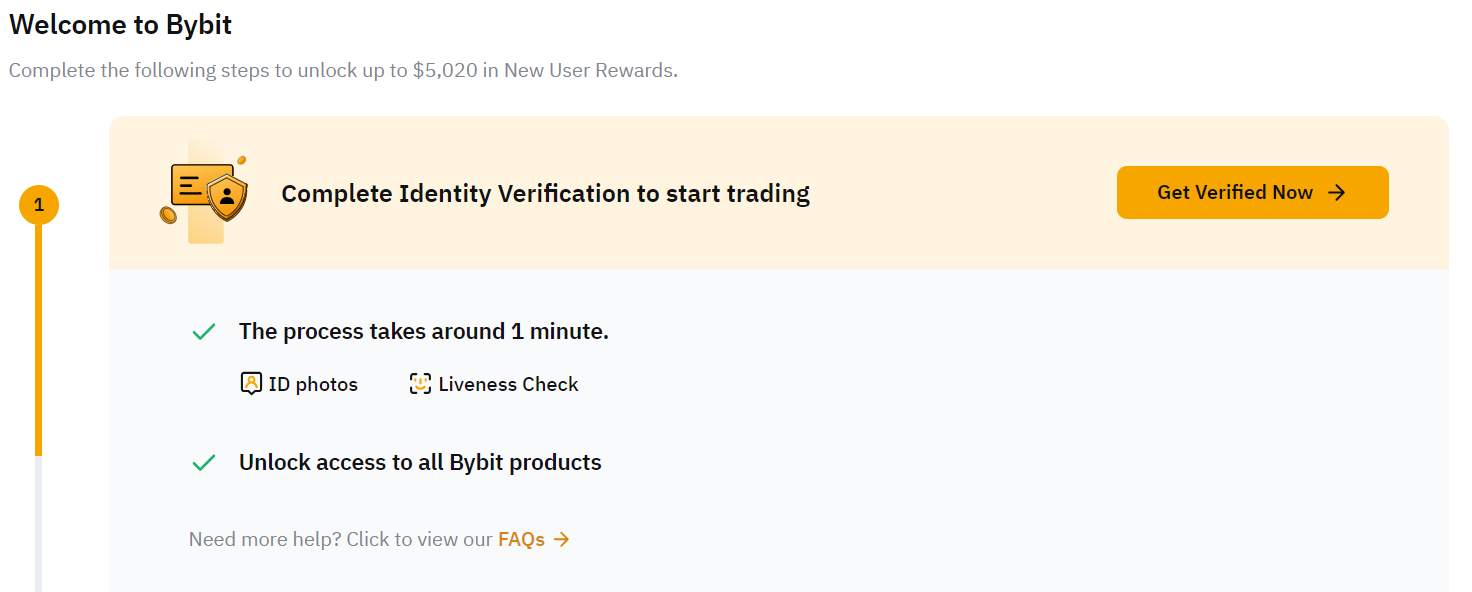Click the numbered step 1 circle

tap(40, 203)
